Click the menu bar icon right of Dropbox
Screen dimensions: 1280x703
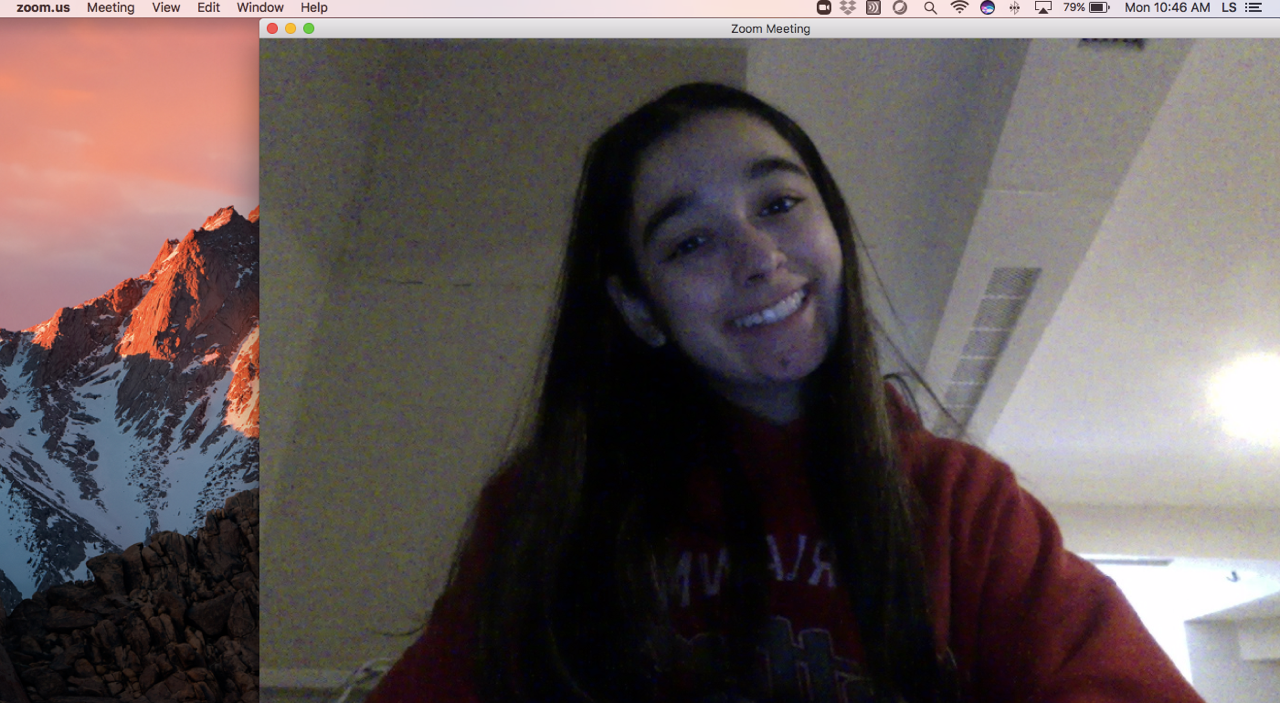pyautogui.click(x=873, y=8)
